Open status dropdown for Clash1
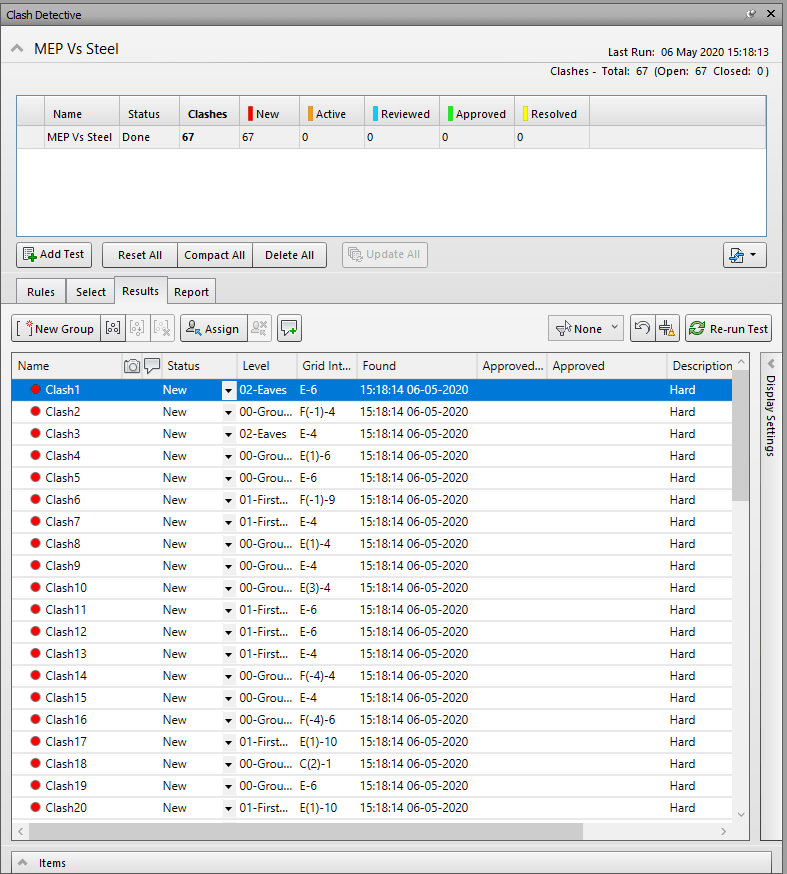Viewport: 787px width, 874px height. [229, 390]
